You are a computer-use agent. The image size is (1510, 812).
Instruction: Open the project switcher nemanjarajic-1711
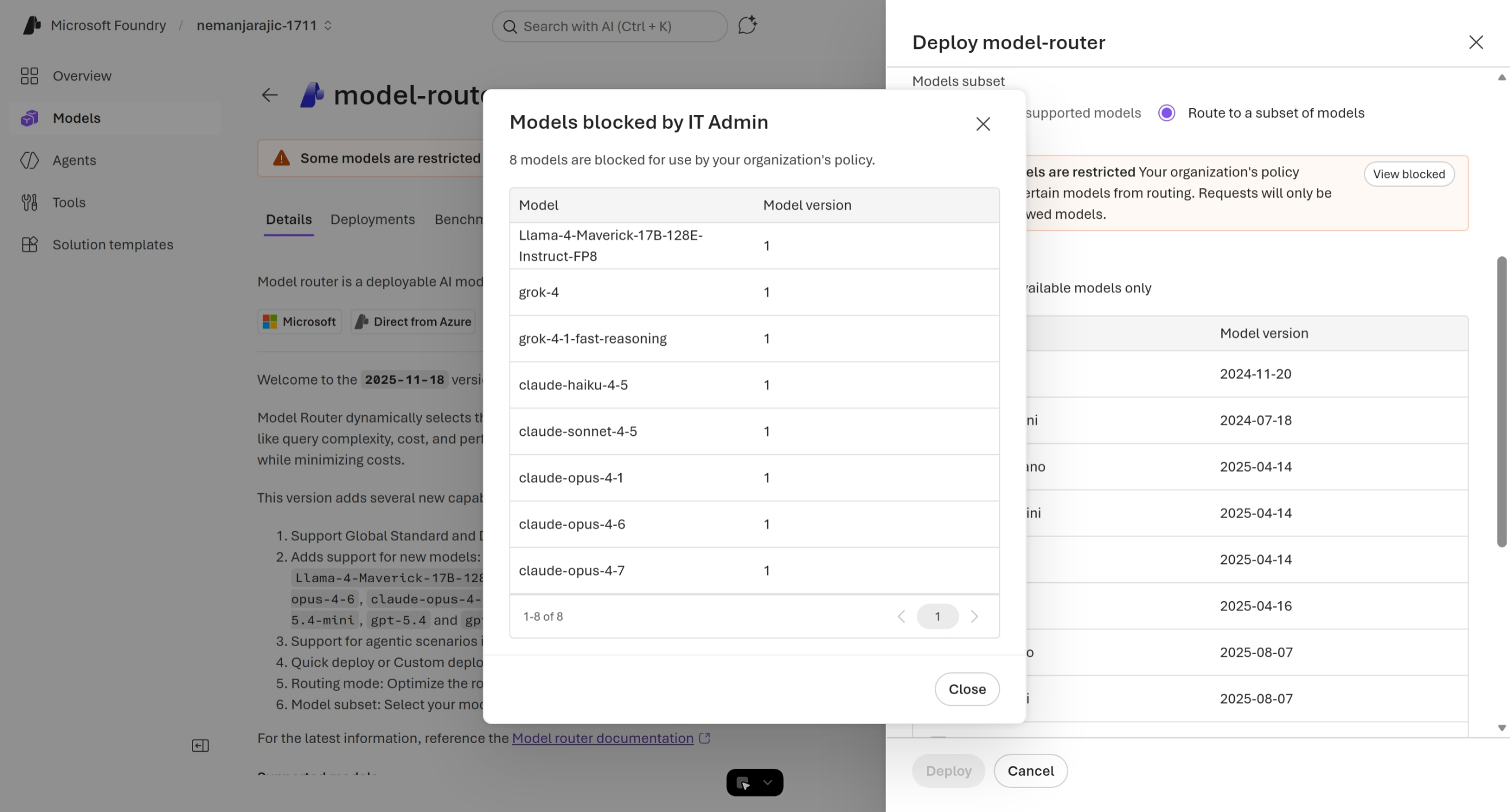pos(265,25)
